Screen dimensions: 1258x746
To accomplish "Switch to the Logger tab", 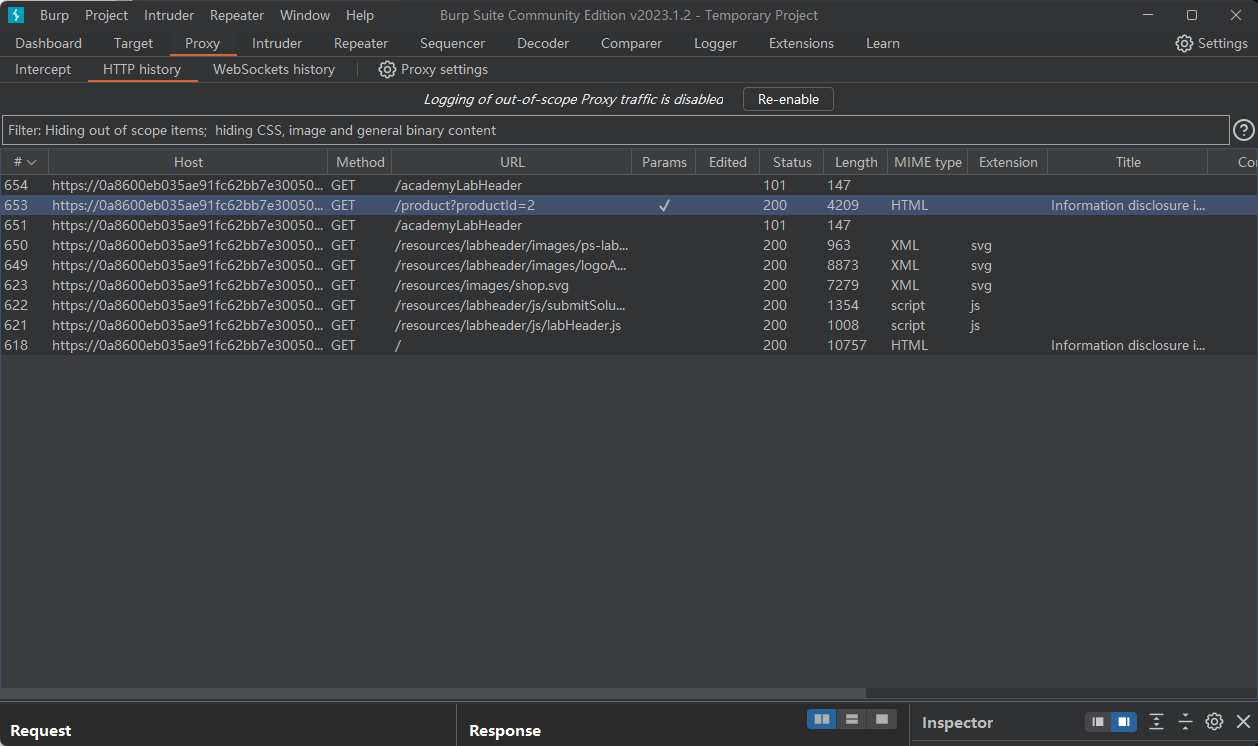I will pos(716,43).
